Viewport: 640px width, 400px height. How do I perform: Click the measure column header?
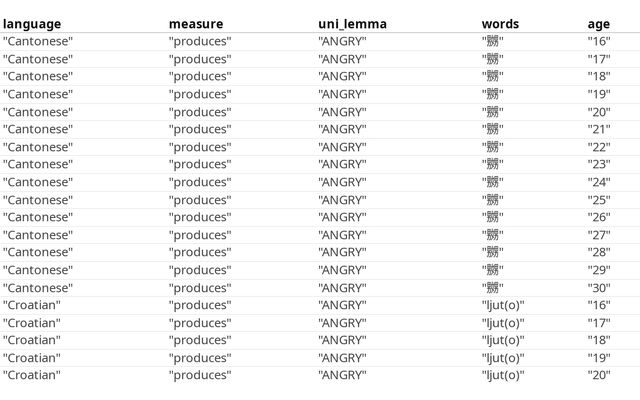[x=196, y=24]
